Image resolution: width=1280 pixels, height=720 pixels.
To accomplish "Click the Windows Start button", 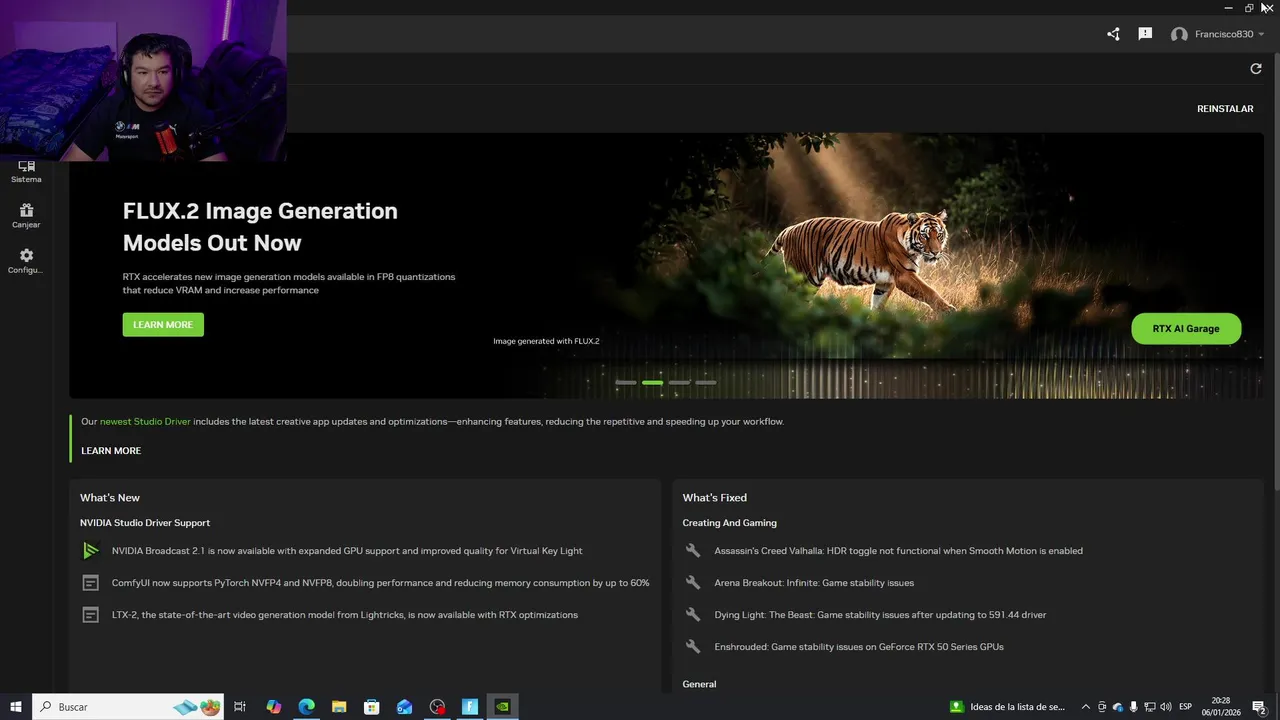I will point(16,707).
